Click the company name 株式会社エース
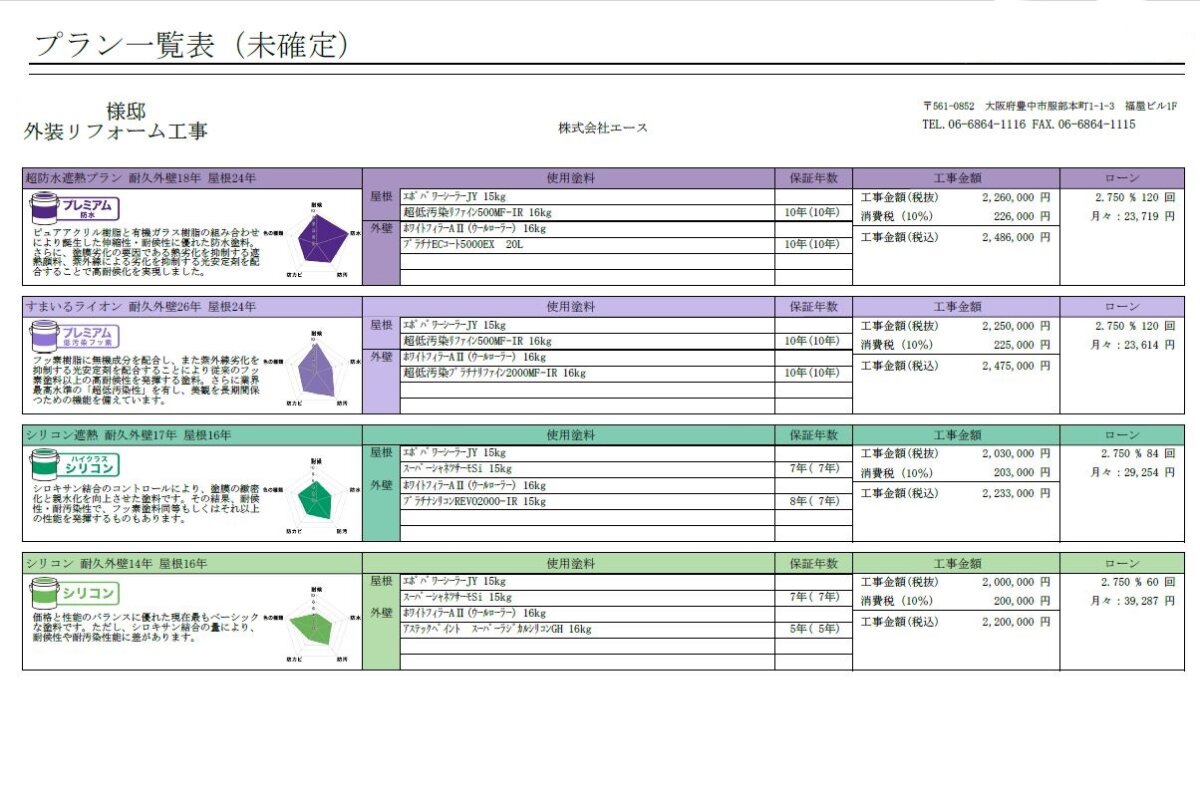The image size is (1200, 809). (603, 128)
